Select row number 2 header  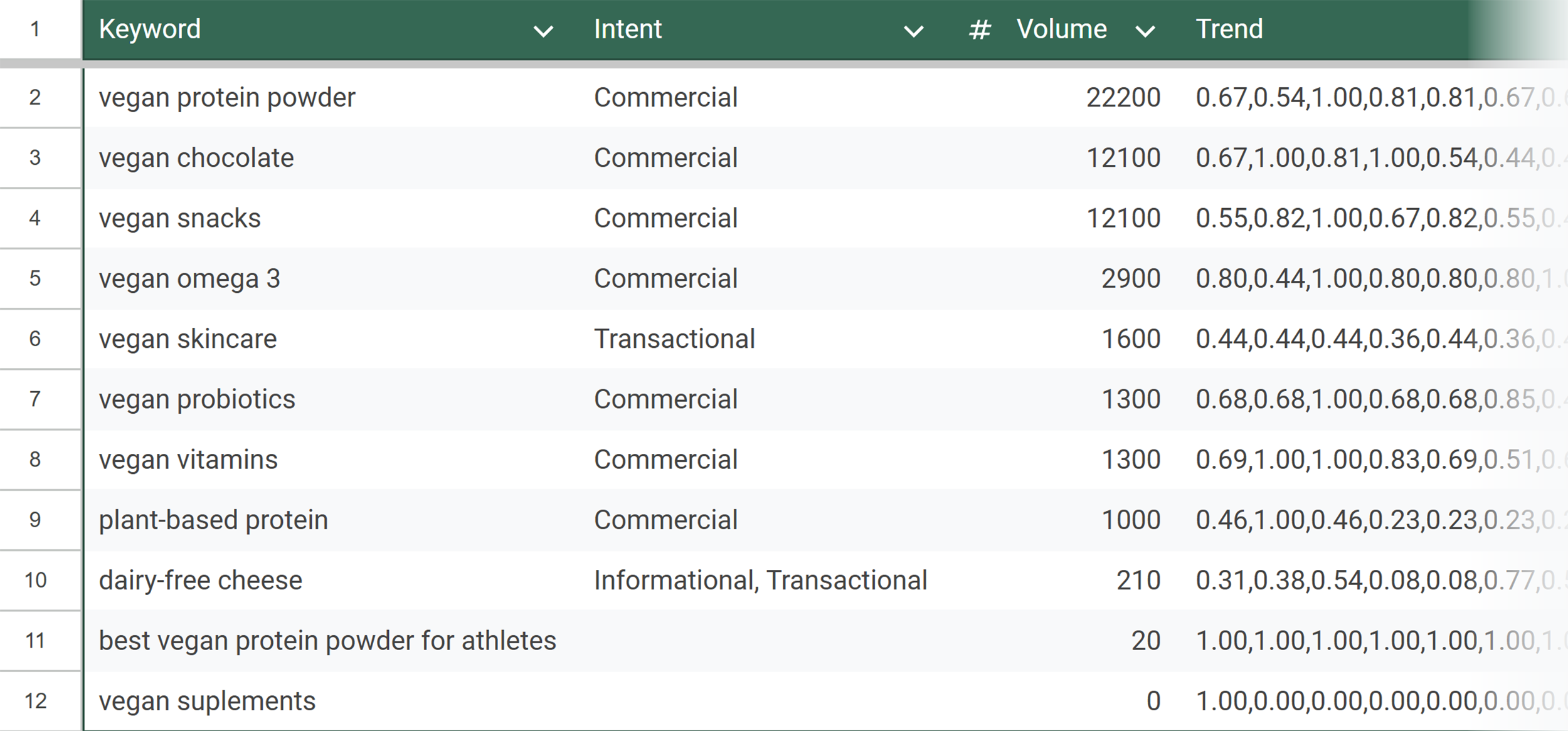pos(35,98)
